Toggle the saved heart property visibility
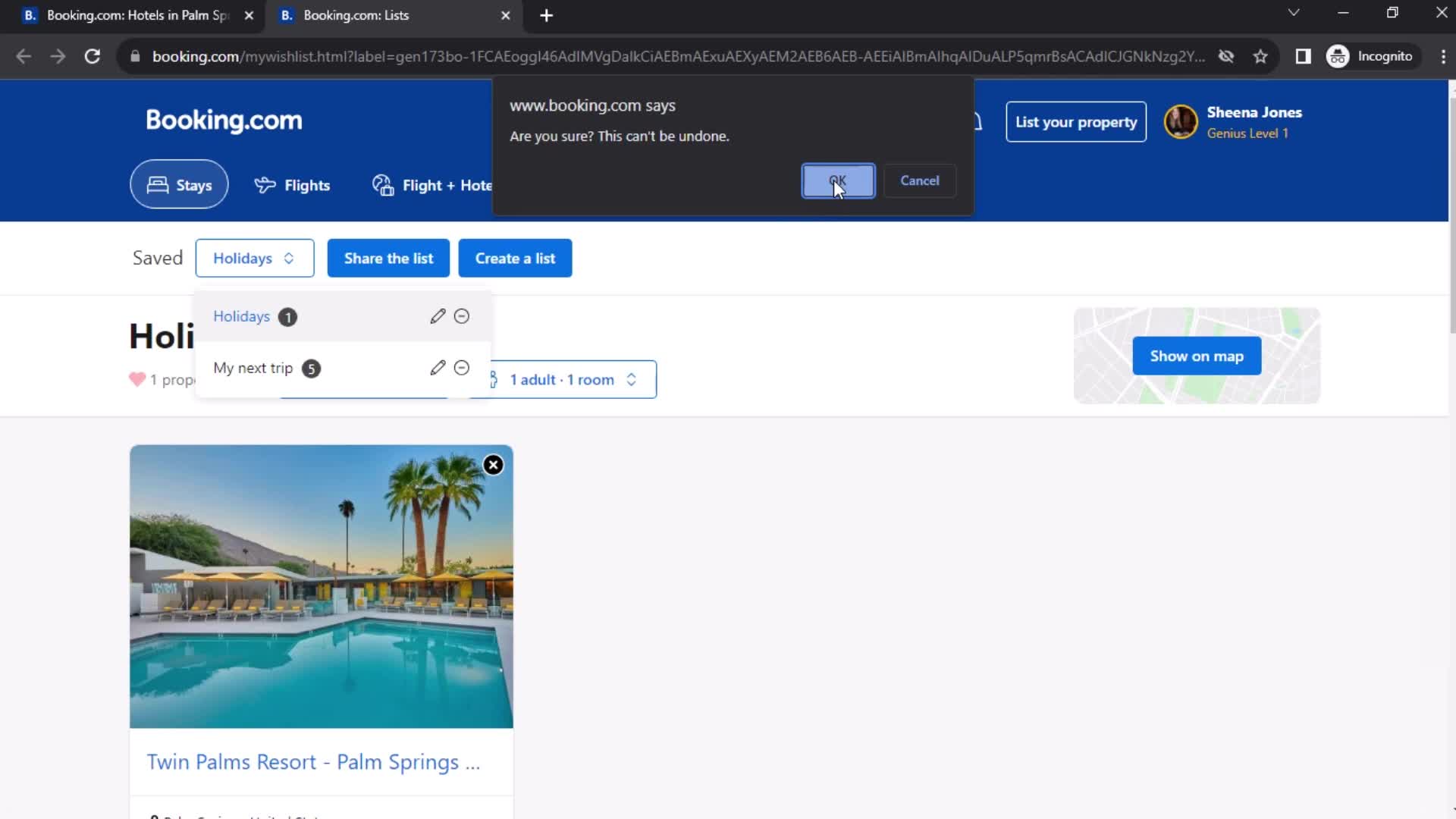The image size is (1456, 819). 137,379
